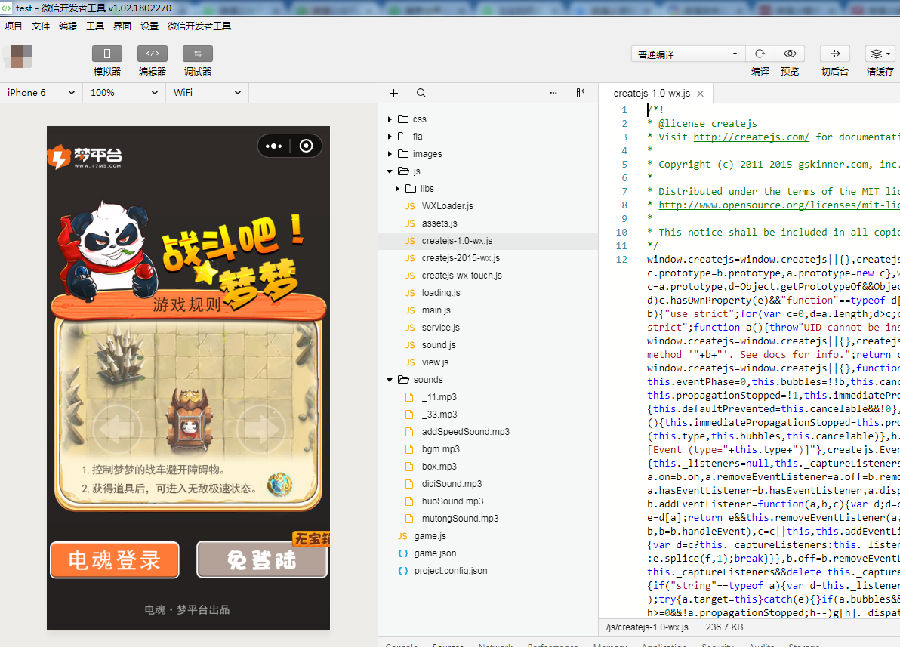This screenshot has width=900, height=647.
Task: Open the 文件 menu
Action: [40, 26]
